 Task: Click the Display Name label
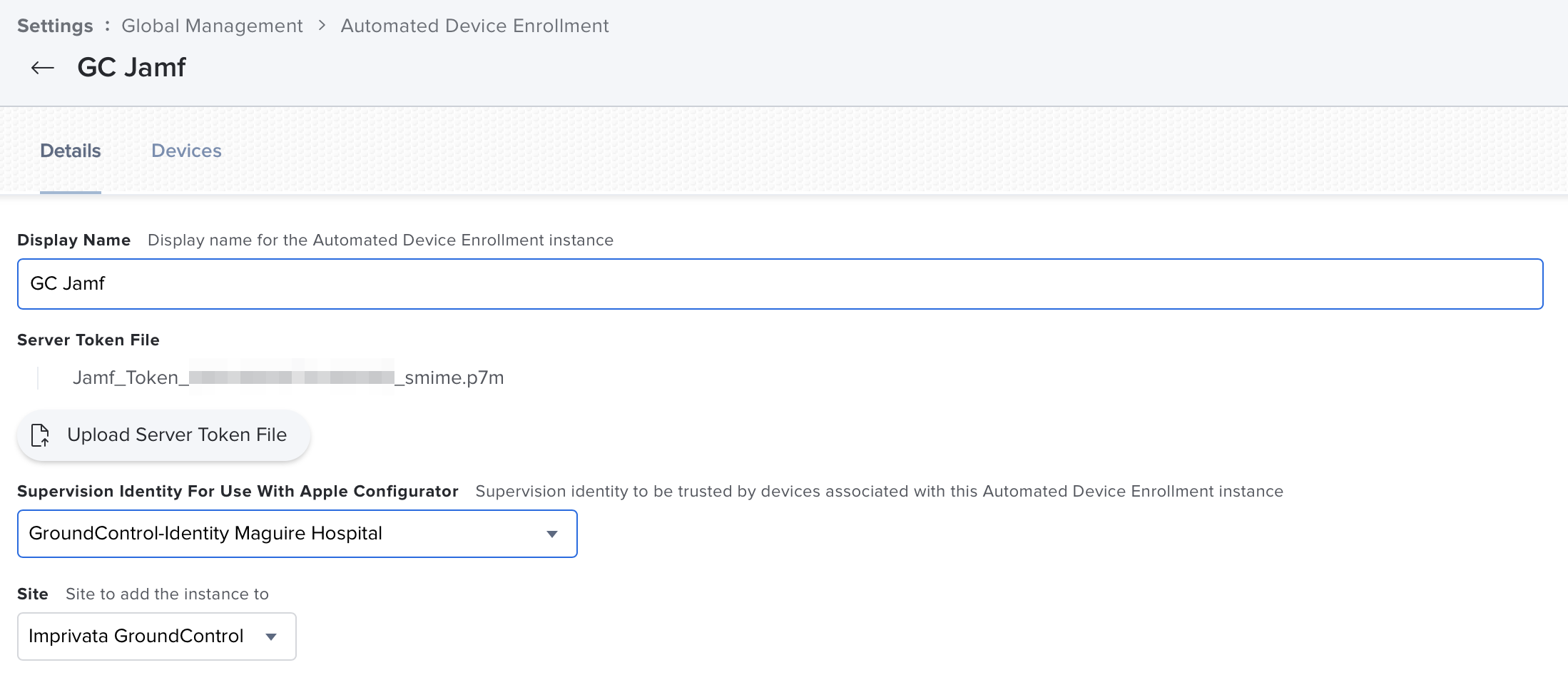[x=73, y=240]
